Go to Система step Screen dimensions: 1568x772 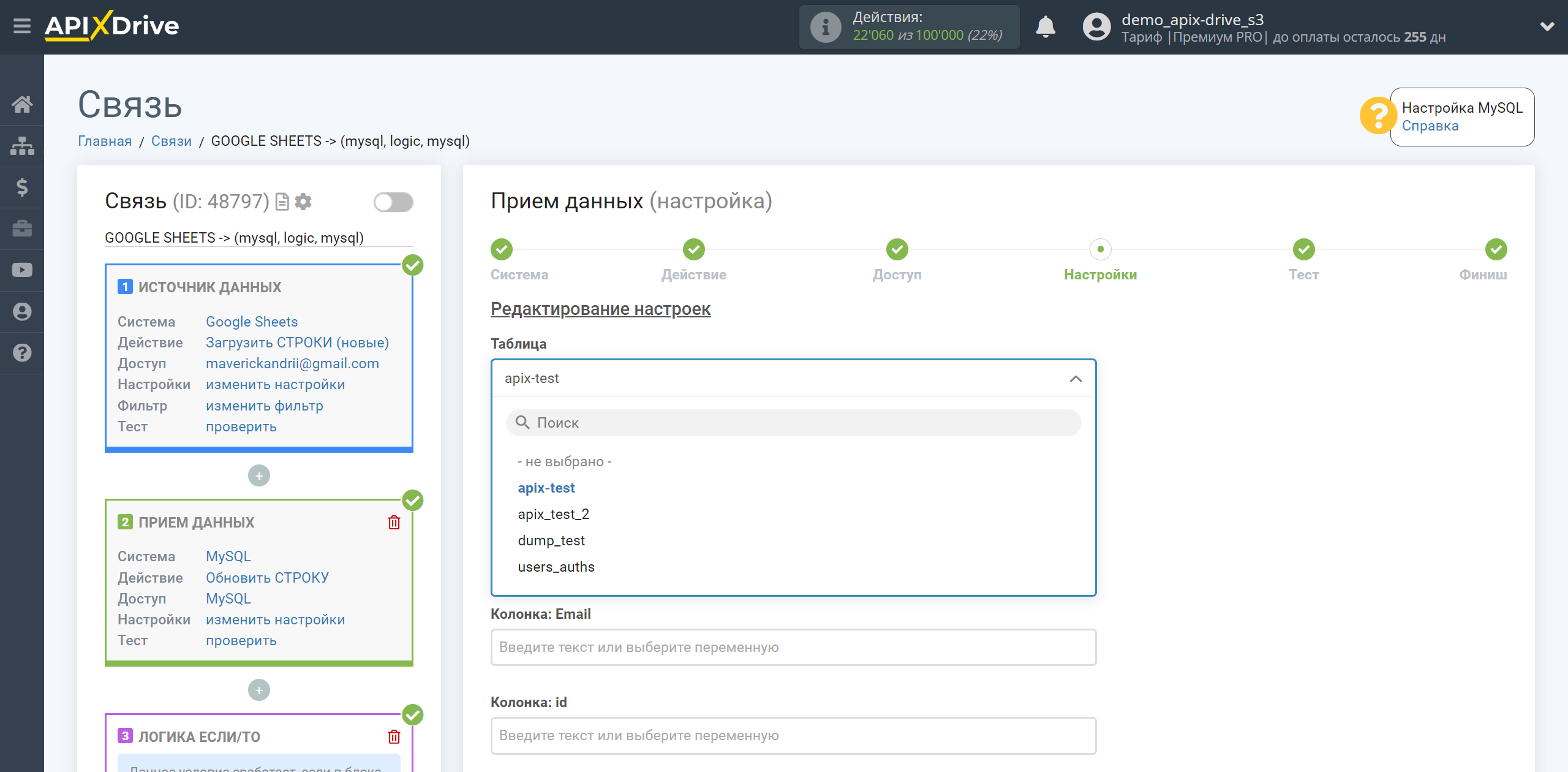(502, 249)
